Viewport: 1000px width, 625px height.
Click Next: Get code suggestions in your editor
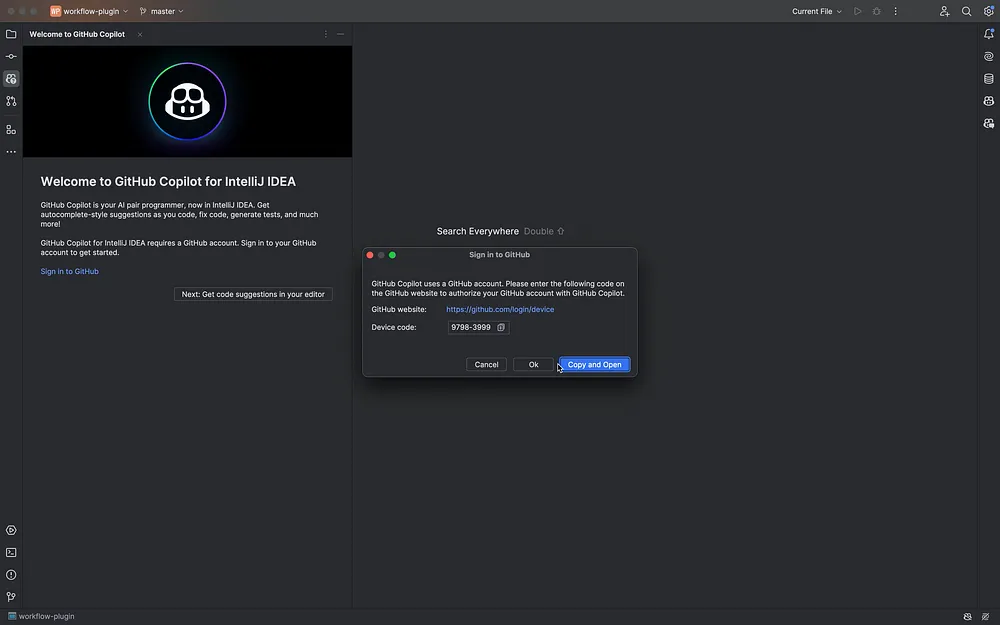(x=253, y=294)
